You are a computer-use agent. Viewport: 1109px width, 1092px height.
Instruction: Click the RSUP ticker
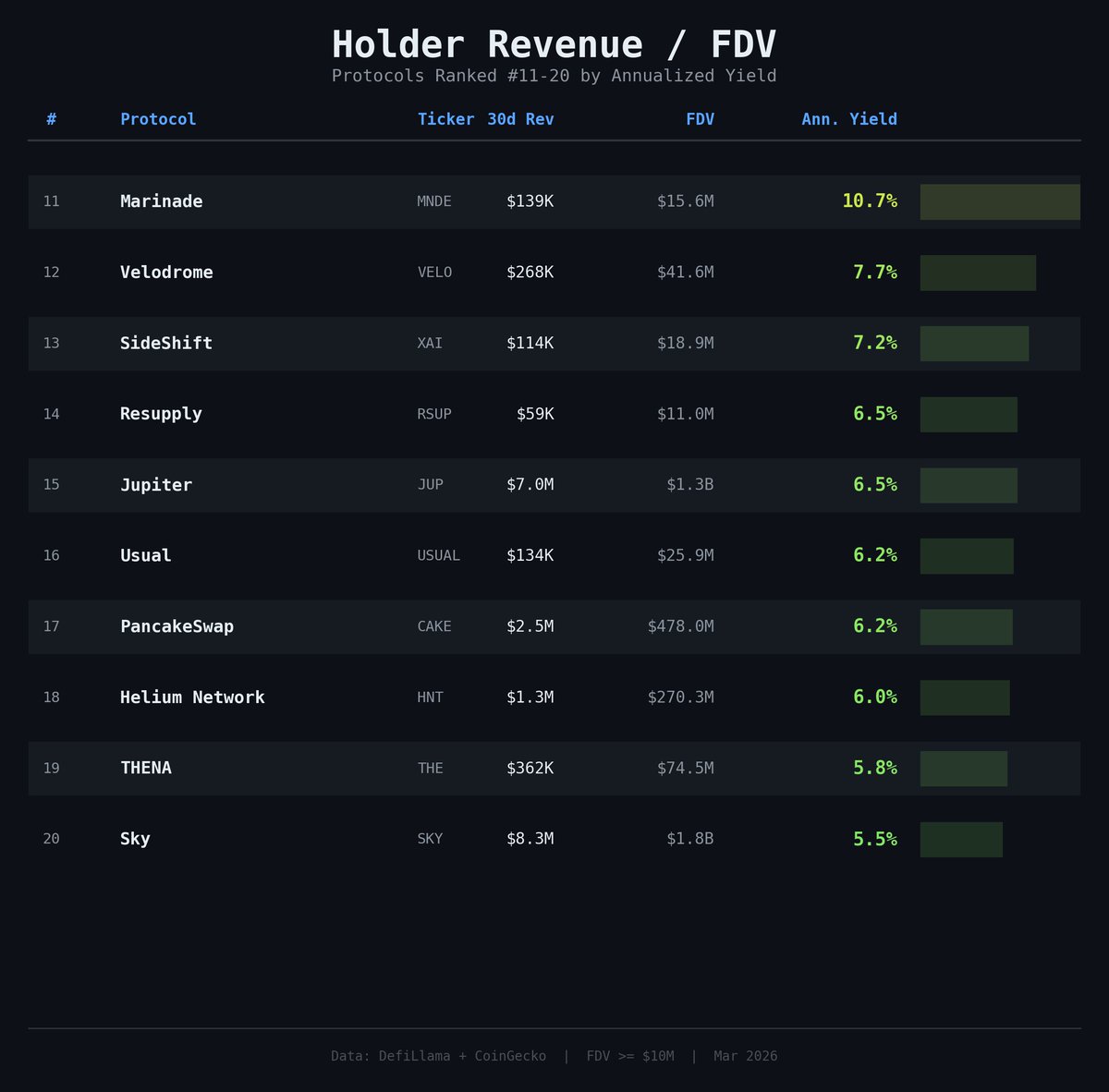pos(434,414)
